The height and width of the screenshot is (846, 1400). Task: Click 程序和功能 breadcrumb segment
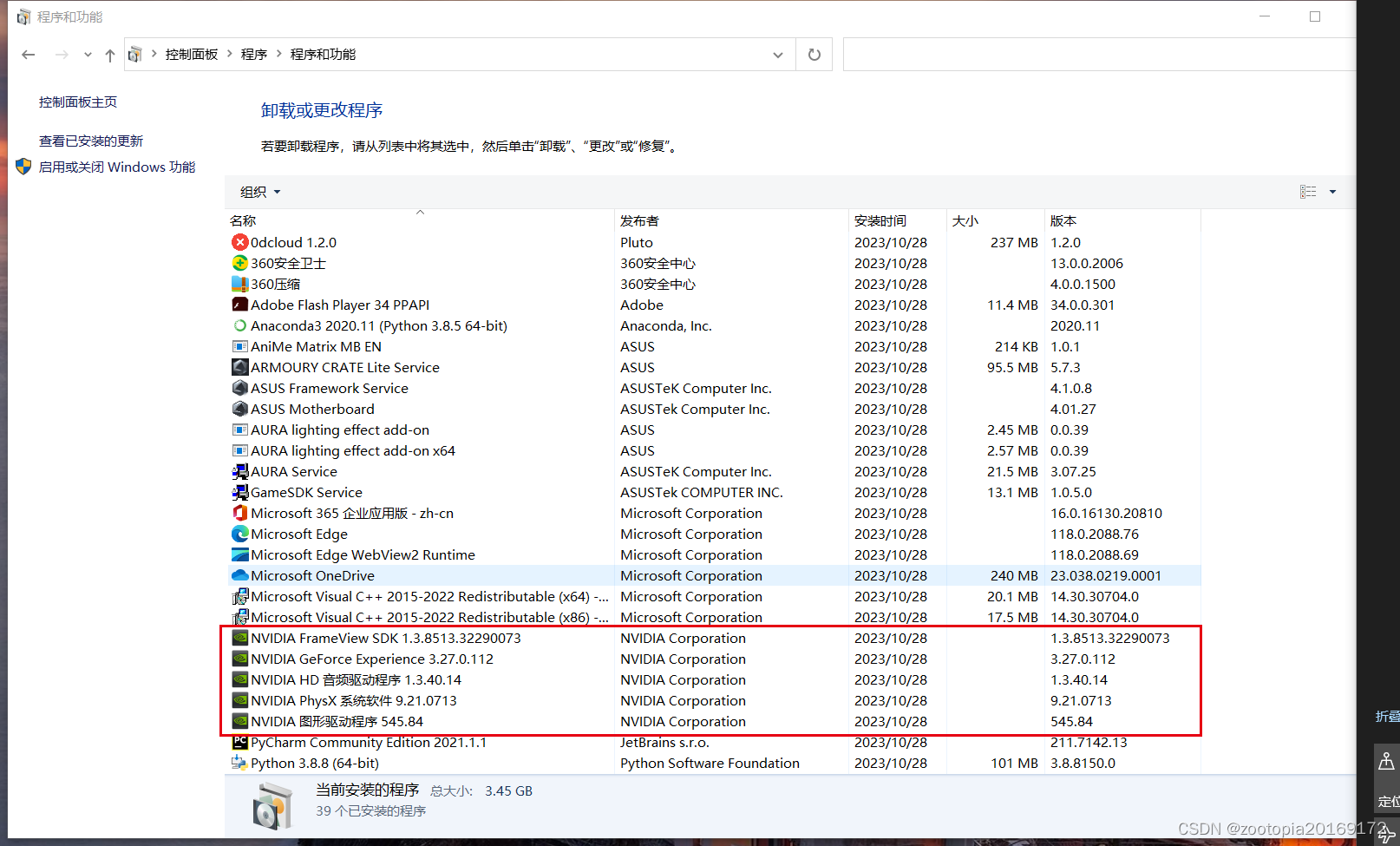(x=323, y=54)
